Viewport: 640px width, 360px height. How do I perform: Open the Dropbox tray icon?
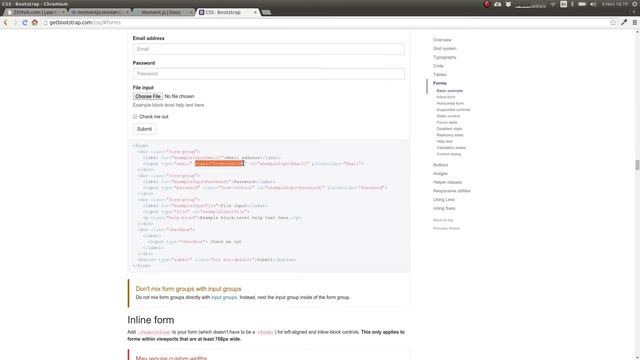point(508,4)
